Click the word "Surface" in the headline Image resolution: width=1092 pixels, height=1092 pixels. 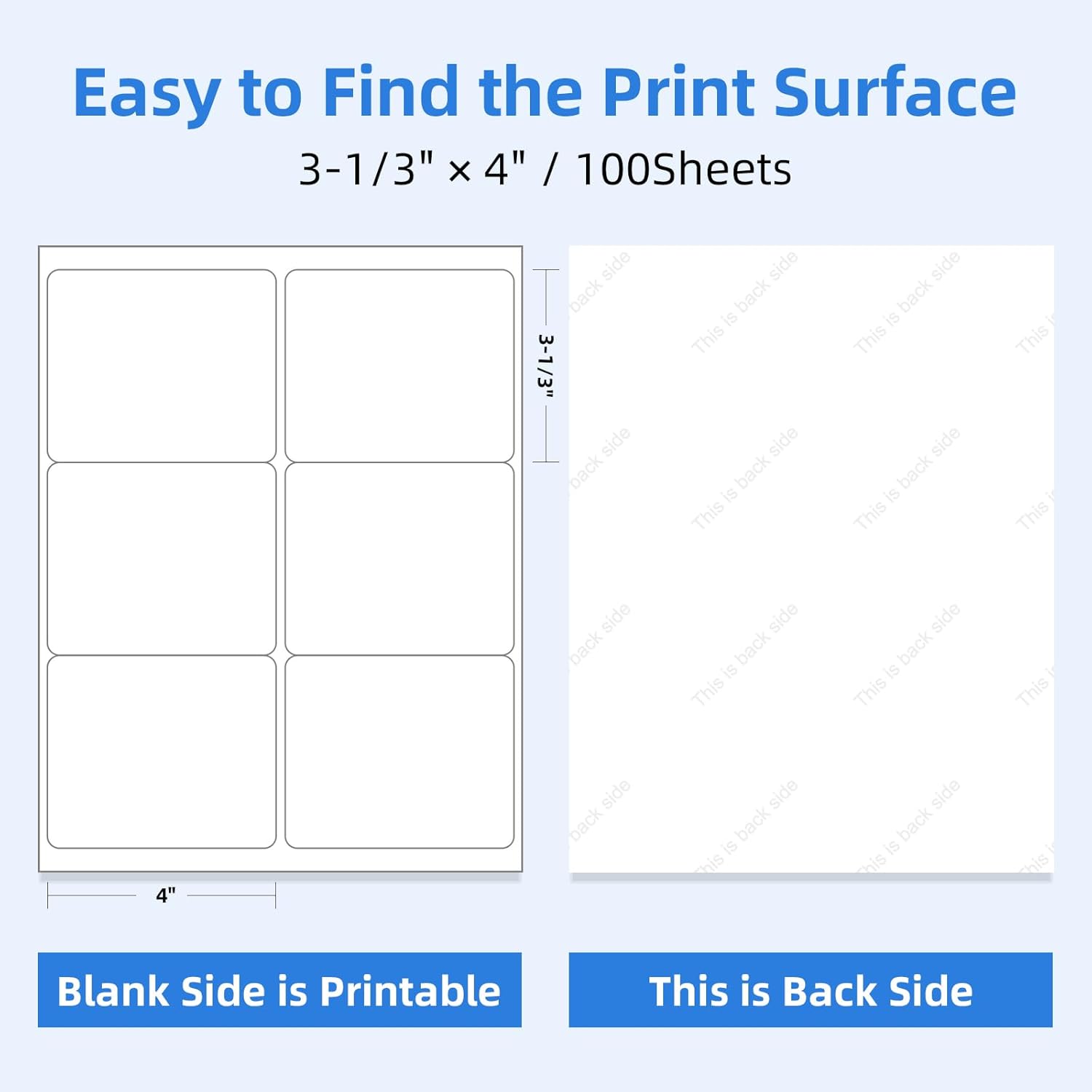tap(894, 92)
